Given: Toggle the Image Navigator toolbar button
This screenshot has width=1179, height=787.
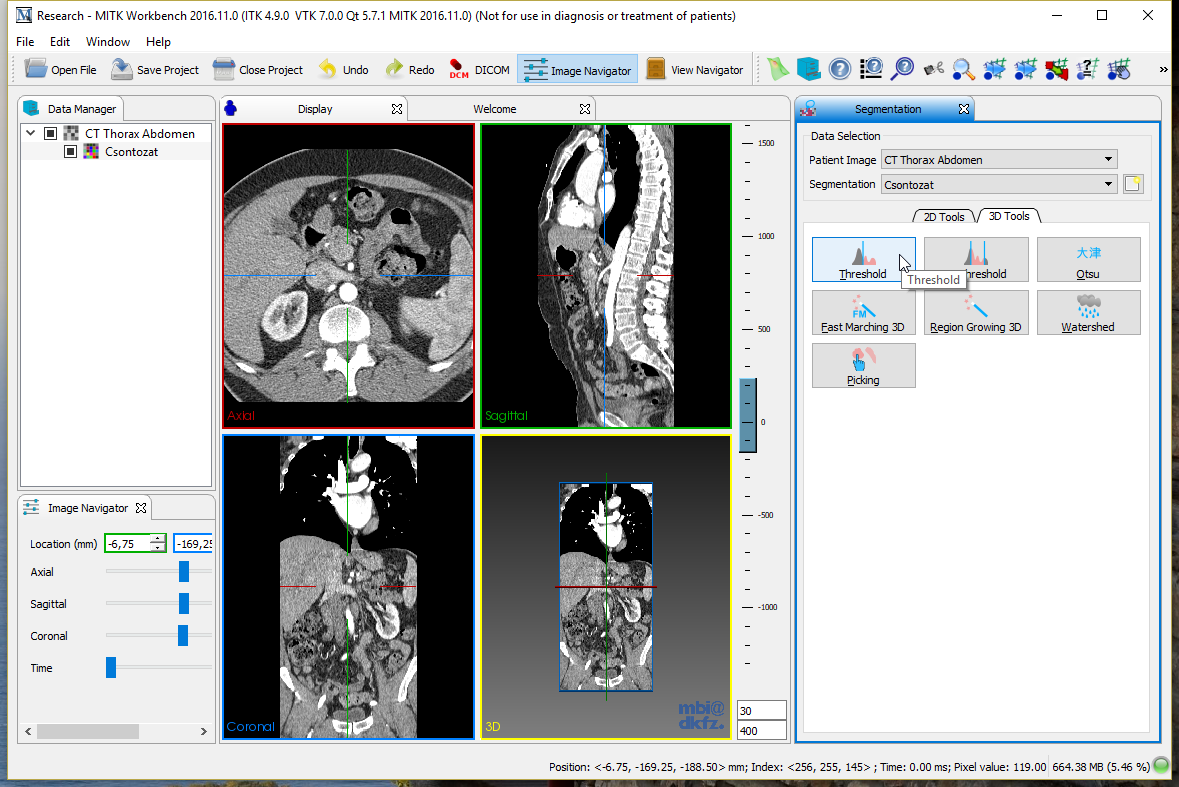Looking at the screenshot, I should pos(578,69).
